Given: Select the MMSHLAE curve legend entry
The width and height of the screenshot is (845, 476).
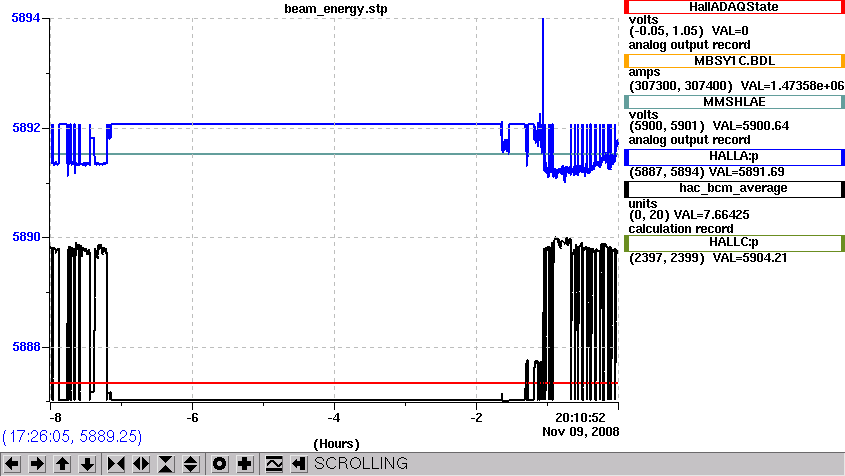Looking at the screenshot, I should point(734,102).
